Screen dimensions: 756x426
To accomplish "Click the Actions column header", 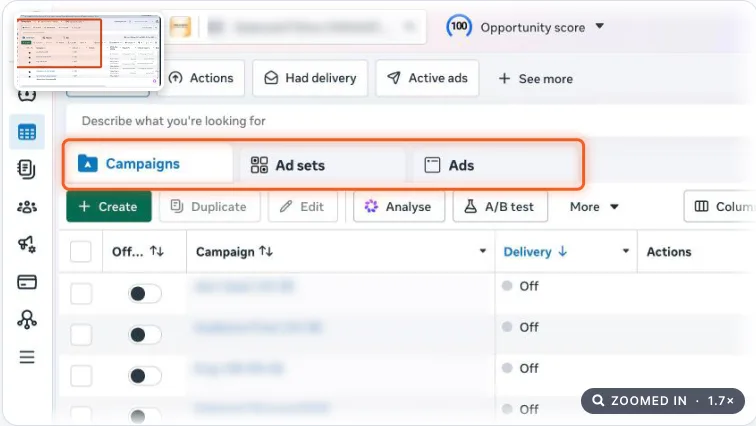I will pos(669,252).
